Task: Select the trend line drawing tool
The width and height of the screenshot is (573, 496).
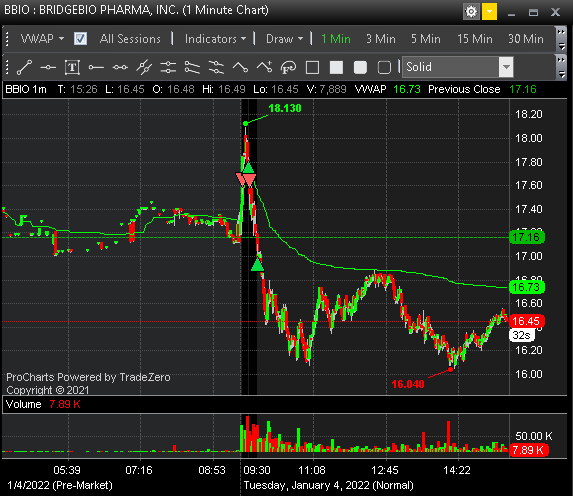Action: pyautogui.click(x=24, y=67)
